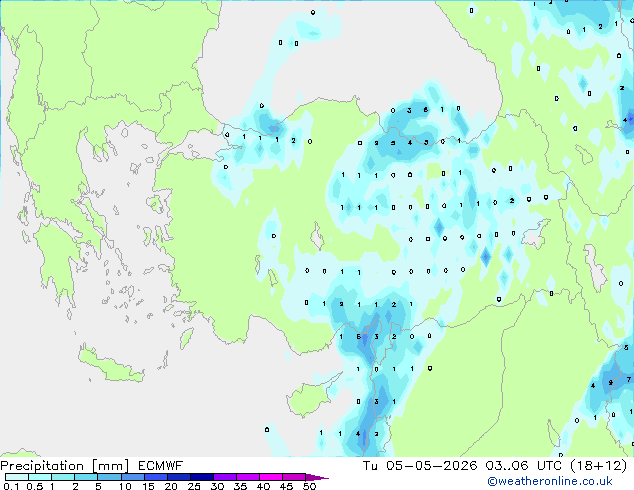Click the 30–35 mm purple legend swatch
634x490 pixels.
(225, 477)
